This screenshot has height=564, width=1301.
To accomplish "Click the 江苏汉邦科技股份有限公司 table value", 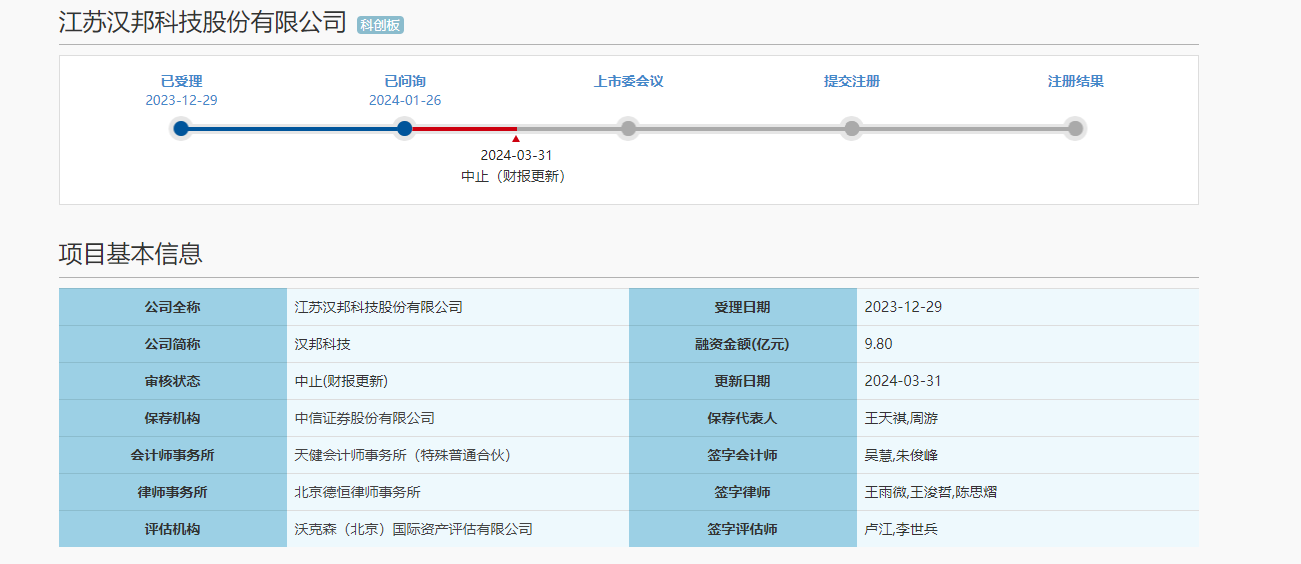I will (379, 307).
